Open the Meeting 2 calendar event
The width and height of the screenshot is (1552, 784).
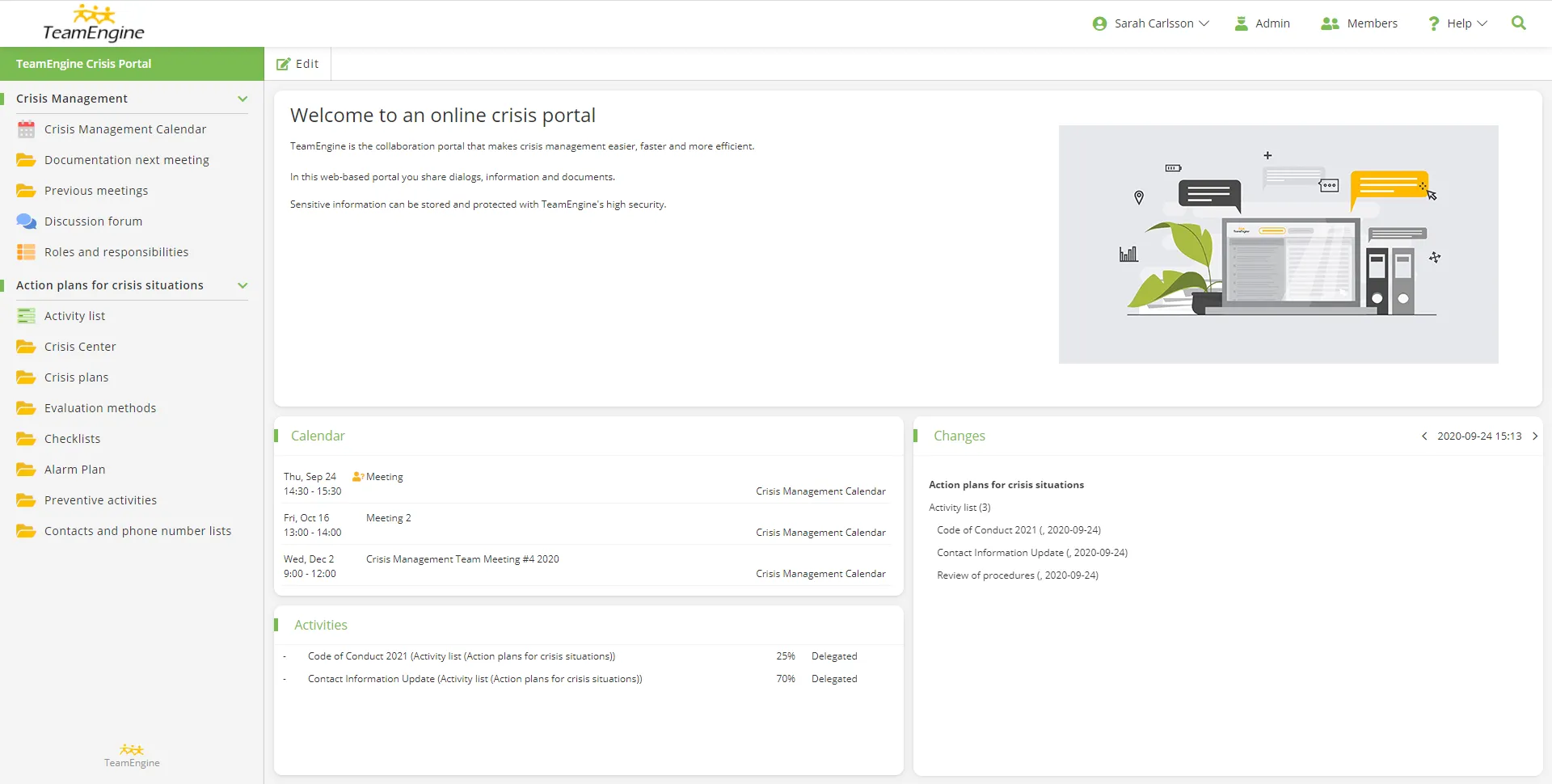coord(389,518)
